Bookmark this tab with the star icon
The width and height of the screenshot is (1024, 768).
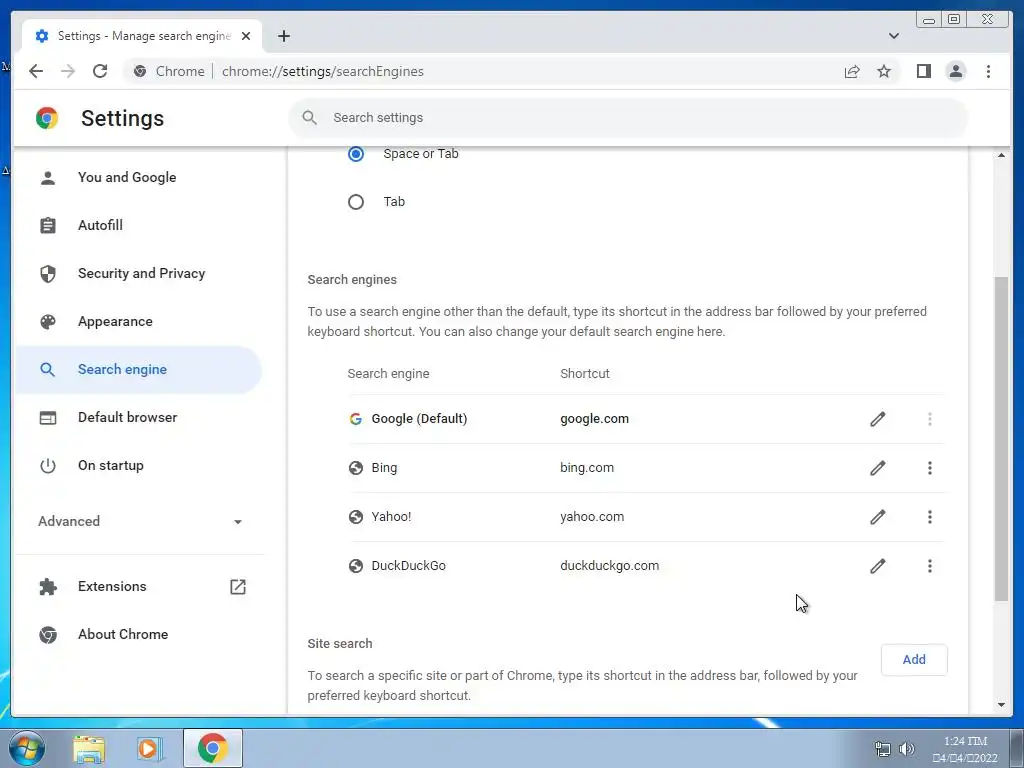(884, 71)
